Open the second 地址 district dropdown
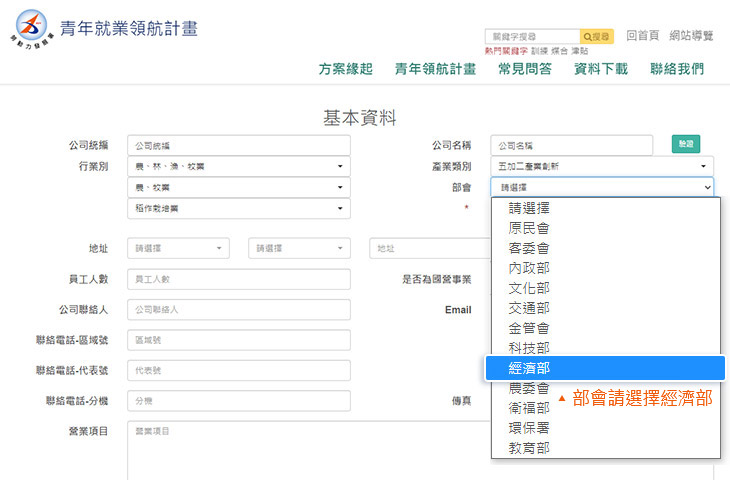This screenshot has width=730, height=480. point(299,248)
